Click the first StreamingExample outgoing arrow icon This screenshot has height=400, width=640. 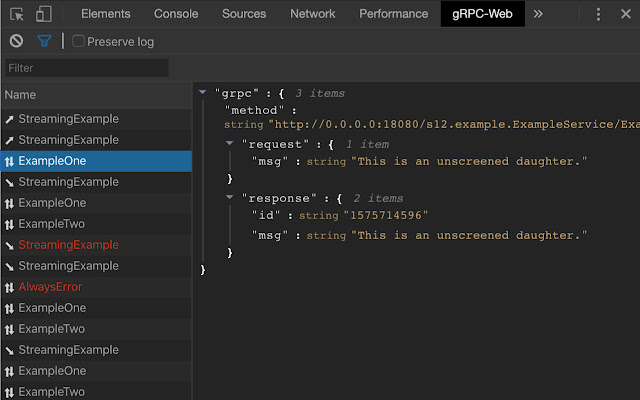coord(9,119)
